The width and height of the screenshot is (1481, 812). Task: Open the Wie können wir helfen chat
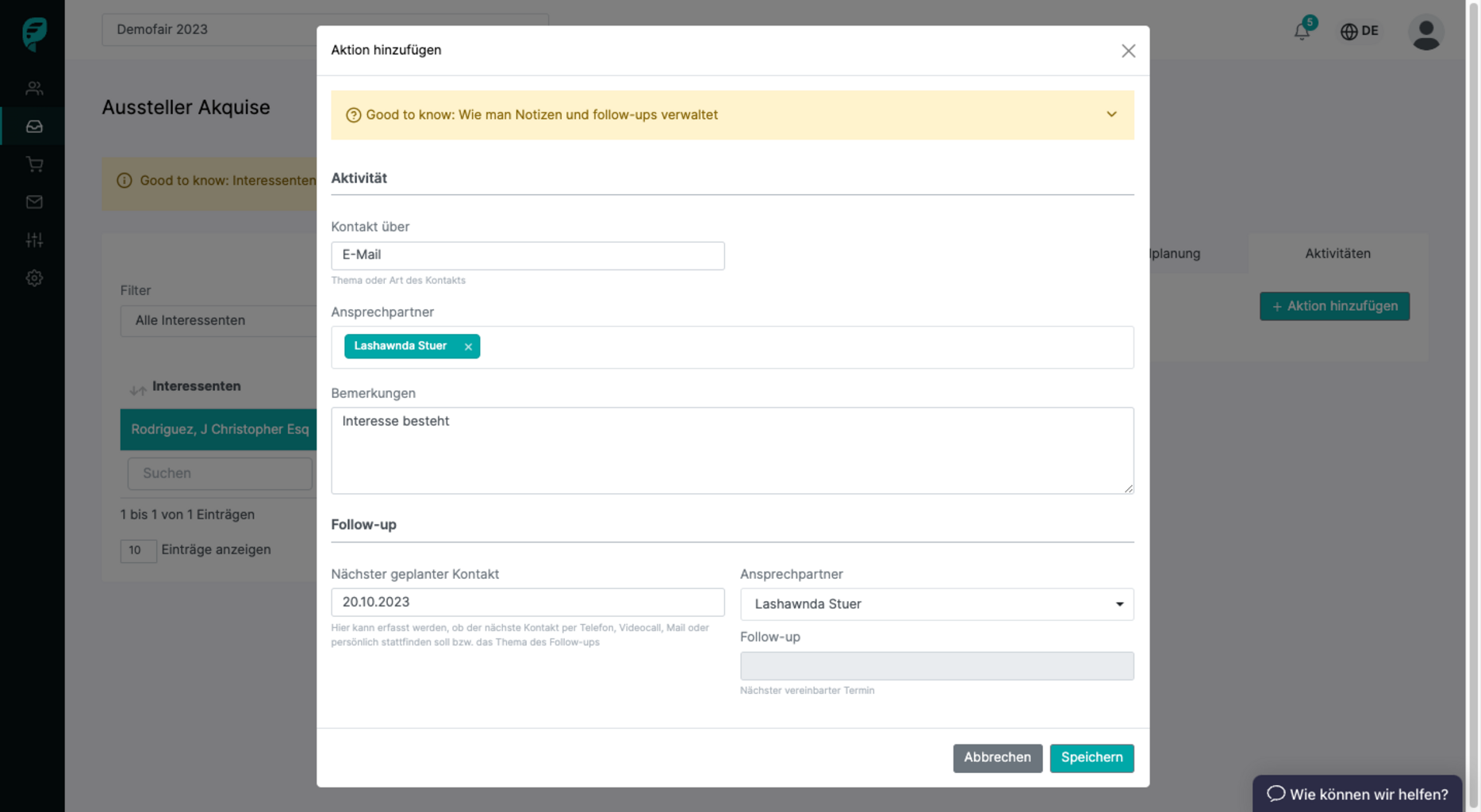click(x=1357, y=794)
